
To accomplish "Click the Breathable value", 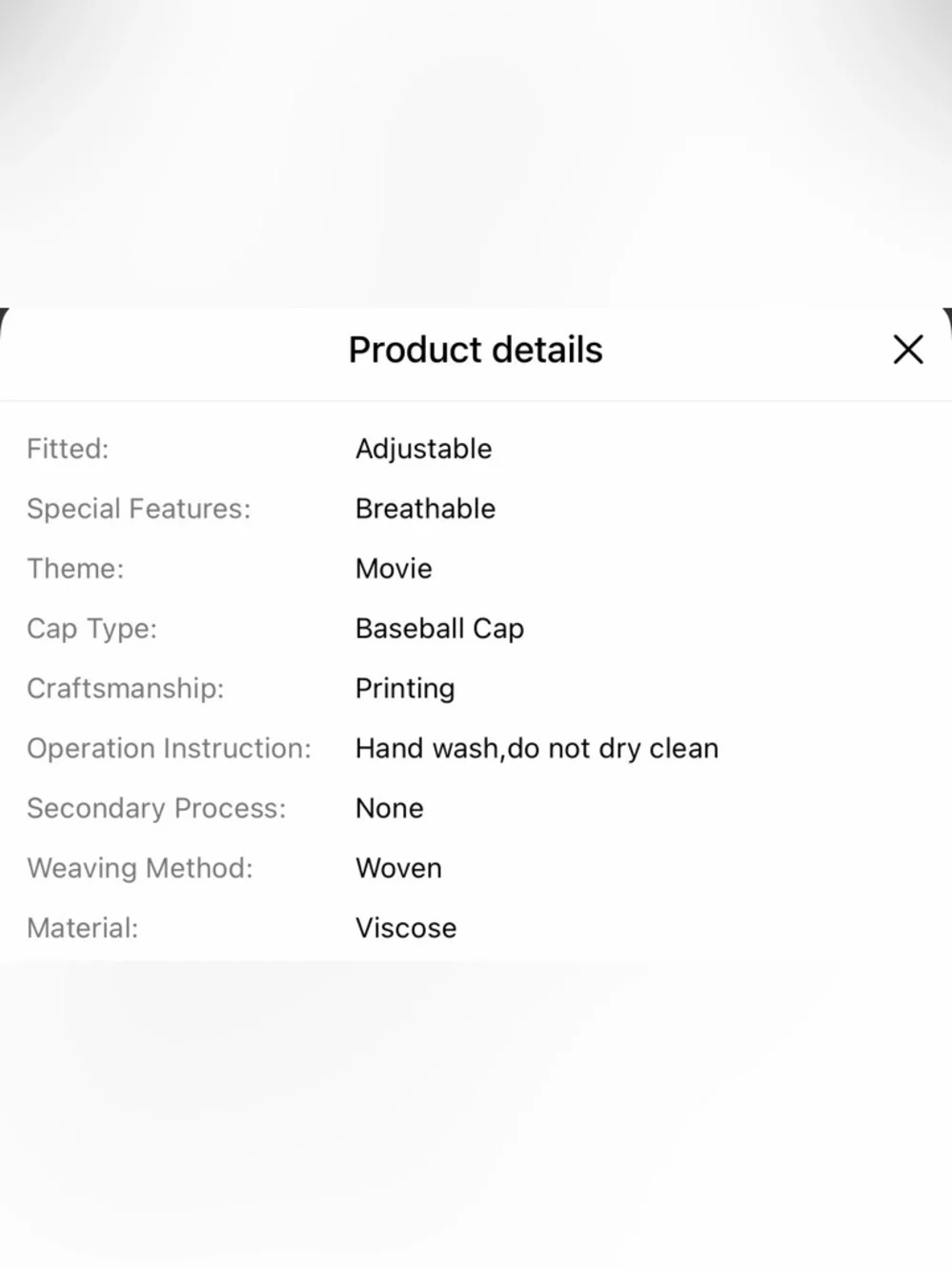I will 425,509.
